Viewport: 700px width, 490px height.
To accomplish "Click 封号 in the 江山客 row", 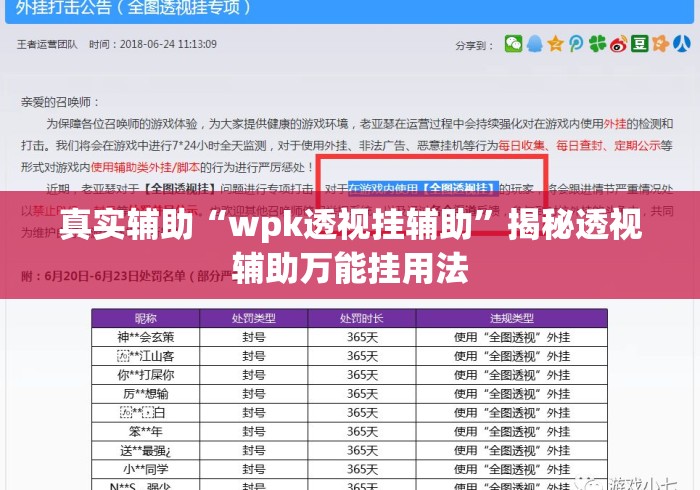I will click(x=254, y=356).
